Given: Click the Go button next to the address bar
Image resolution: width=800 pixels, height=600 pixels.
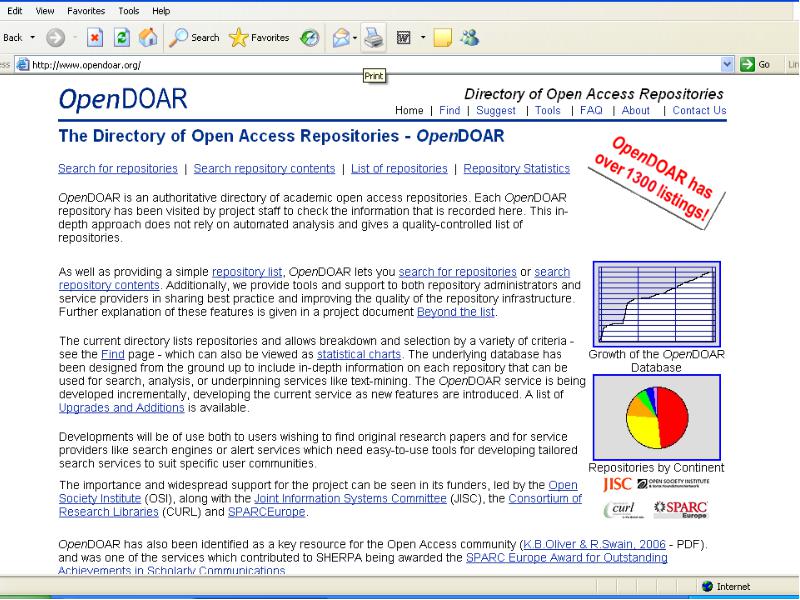Looking at the screenshot, I should (755, 64).
